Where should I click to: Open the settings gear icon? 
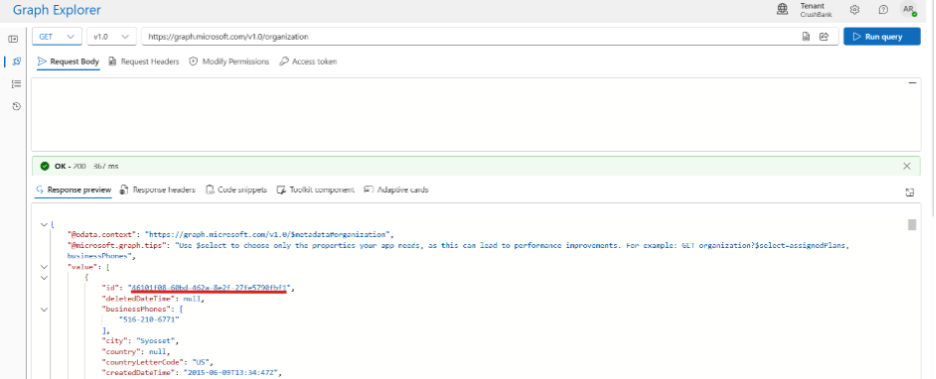pyautogui.click(x=855, y=10)
